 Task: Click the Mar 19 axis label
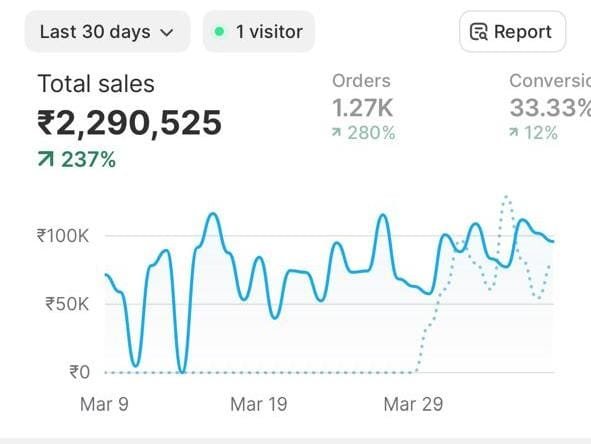259,404
